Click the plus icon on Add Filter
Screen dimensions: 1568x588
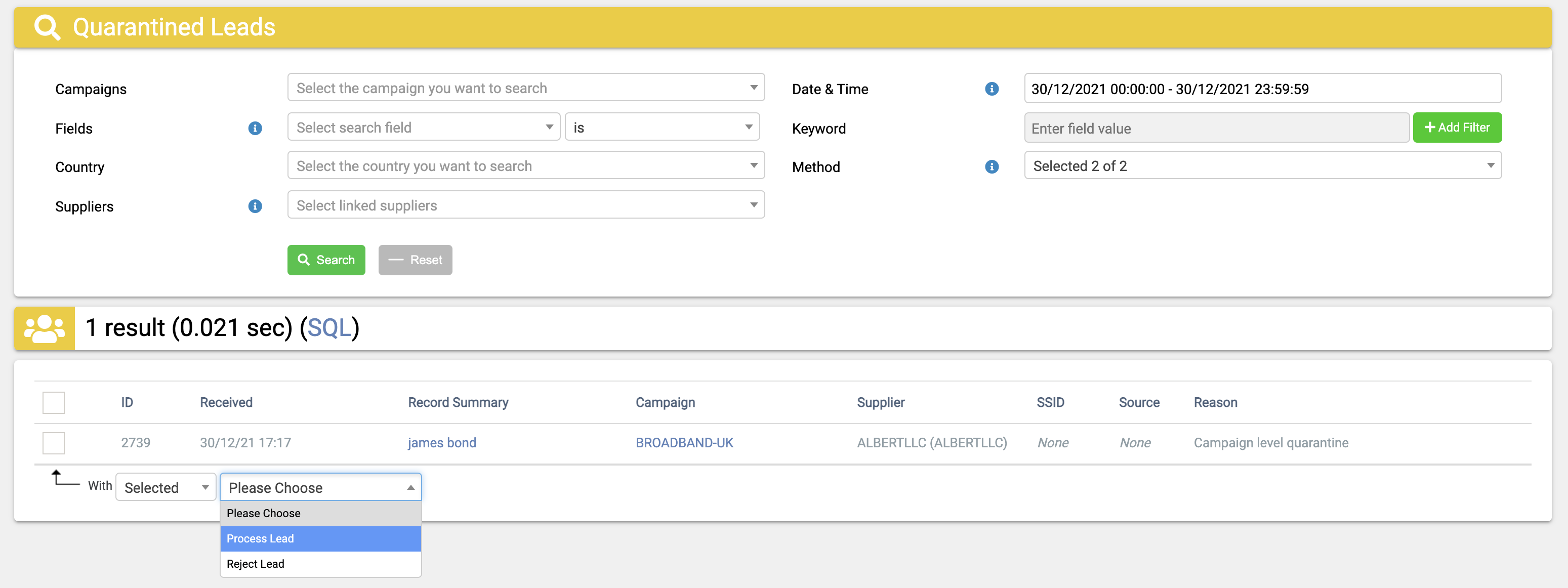[x=1430, y=127]
